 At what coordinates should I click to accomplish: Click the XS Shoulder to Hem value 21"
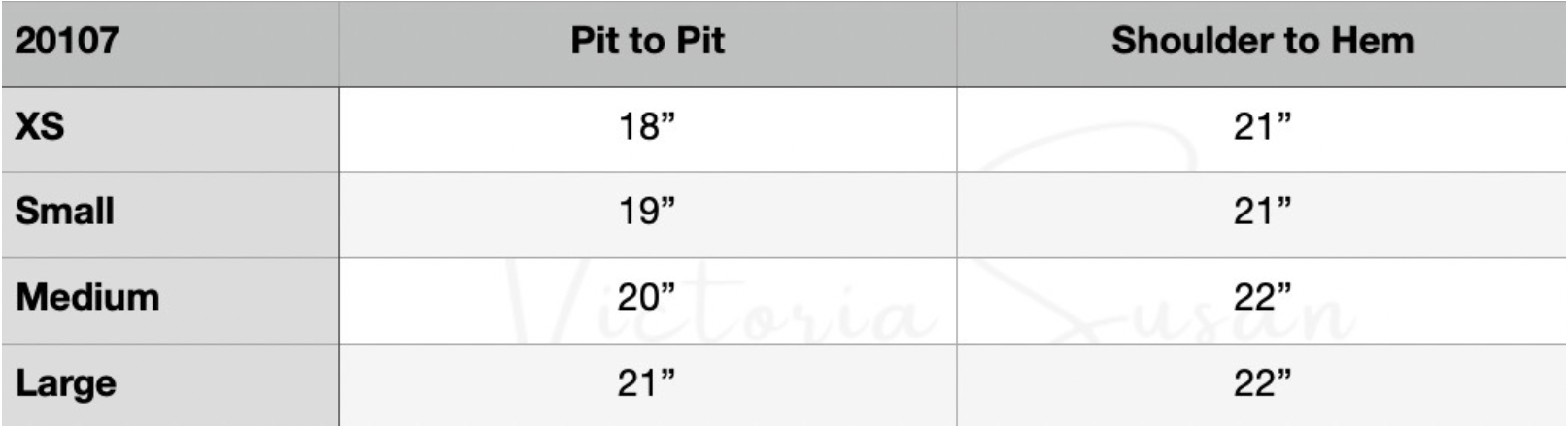point(1262,126)
